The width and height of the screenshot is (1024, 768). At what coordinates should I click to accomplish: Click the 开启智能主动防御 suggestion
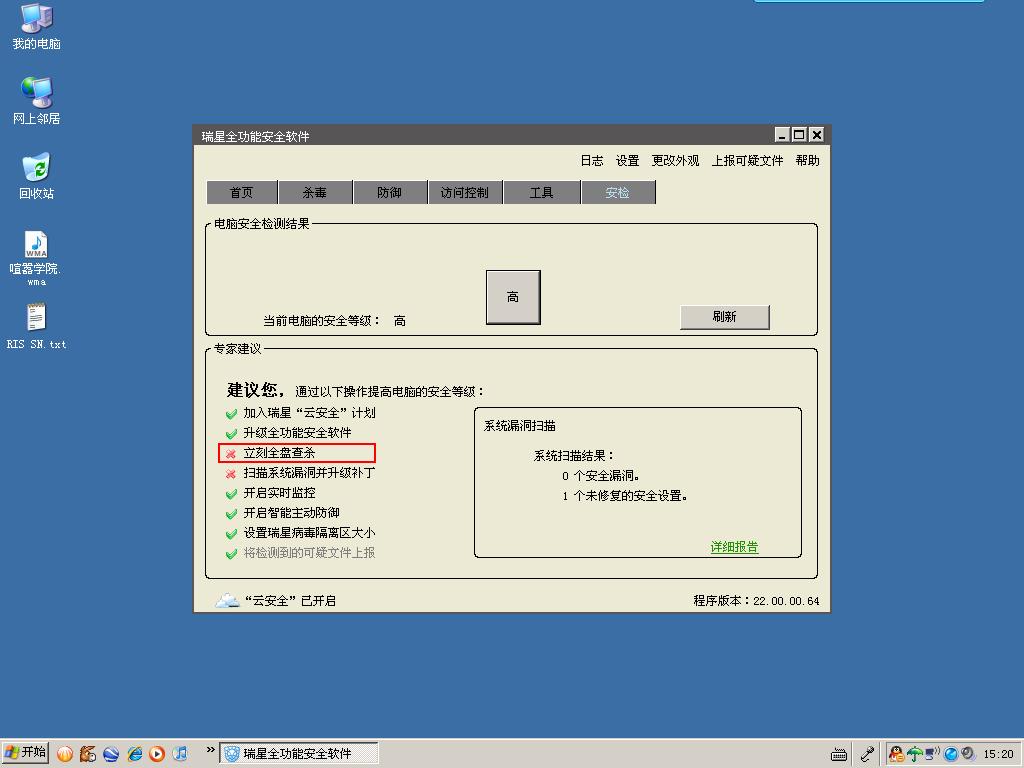(291, 513)
